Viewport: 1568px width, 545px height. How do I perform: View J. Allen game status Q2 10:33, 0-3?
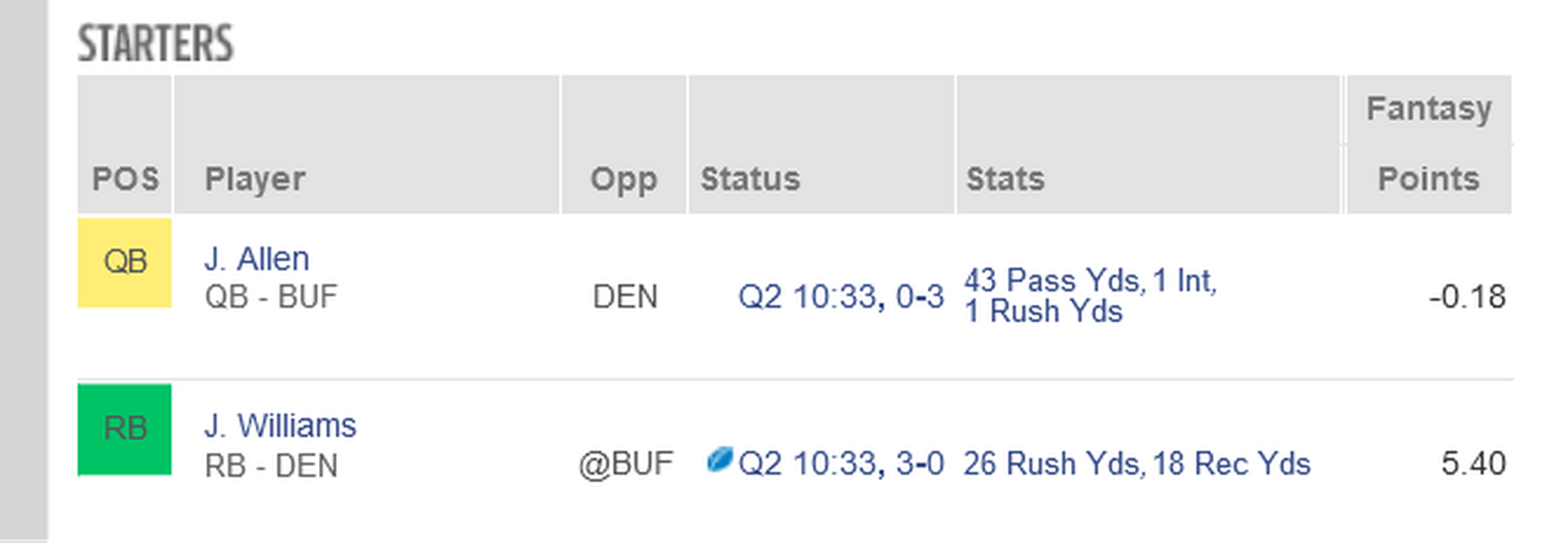tap(841, 297)
